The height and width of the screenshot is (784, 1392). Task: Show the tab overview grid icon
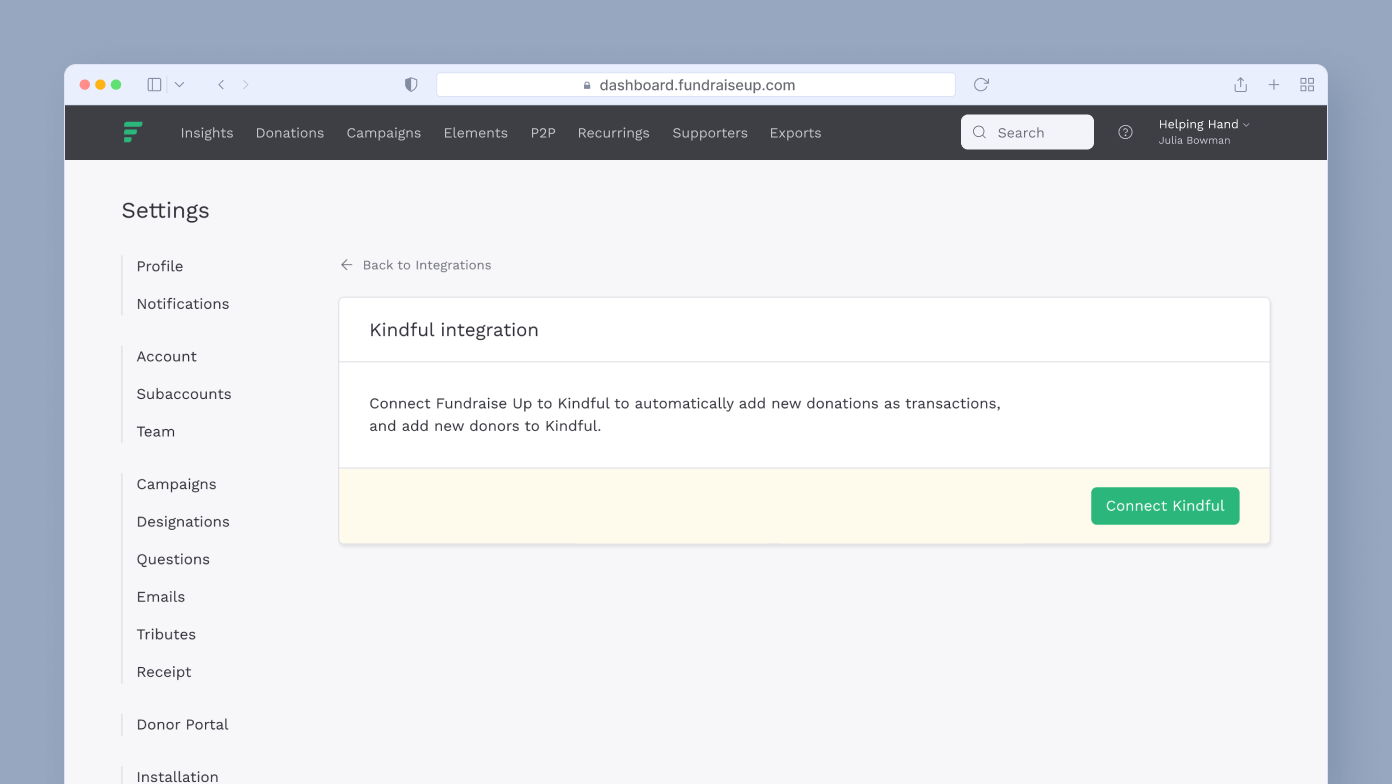(1307, 85)
